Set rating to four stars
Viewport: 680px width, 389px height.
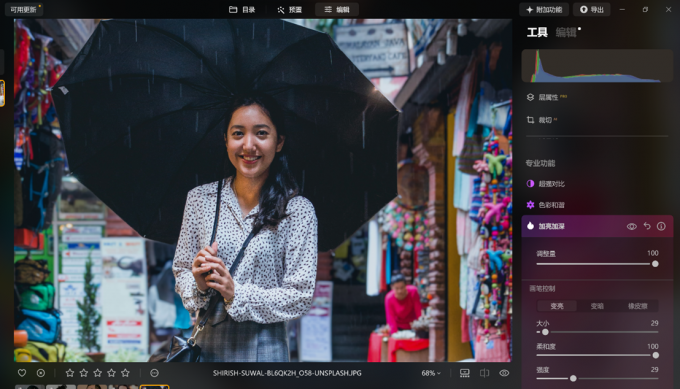[x=111, y=373]
